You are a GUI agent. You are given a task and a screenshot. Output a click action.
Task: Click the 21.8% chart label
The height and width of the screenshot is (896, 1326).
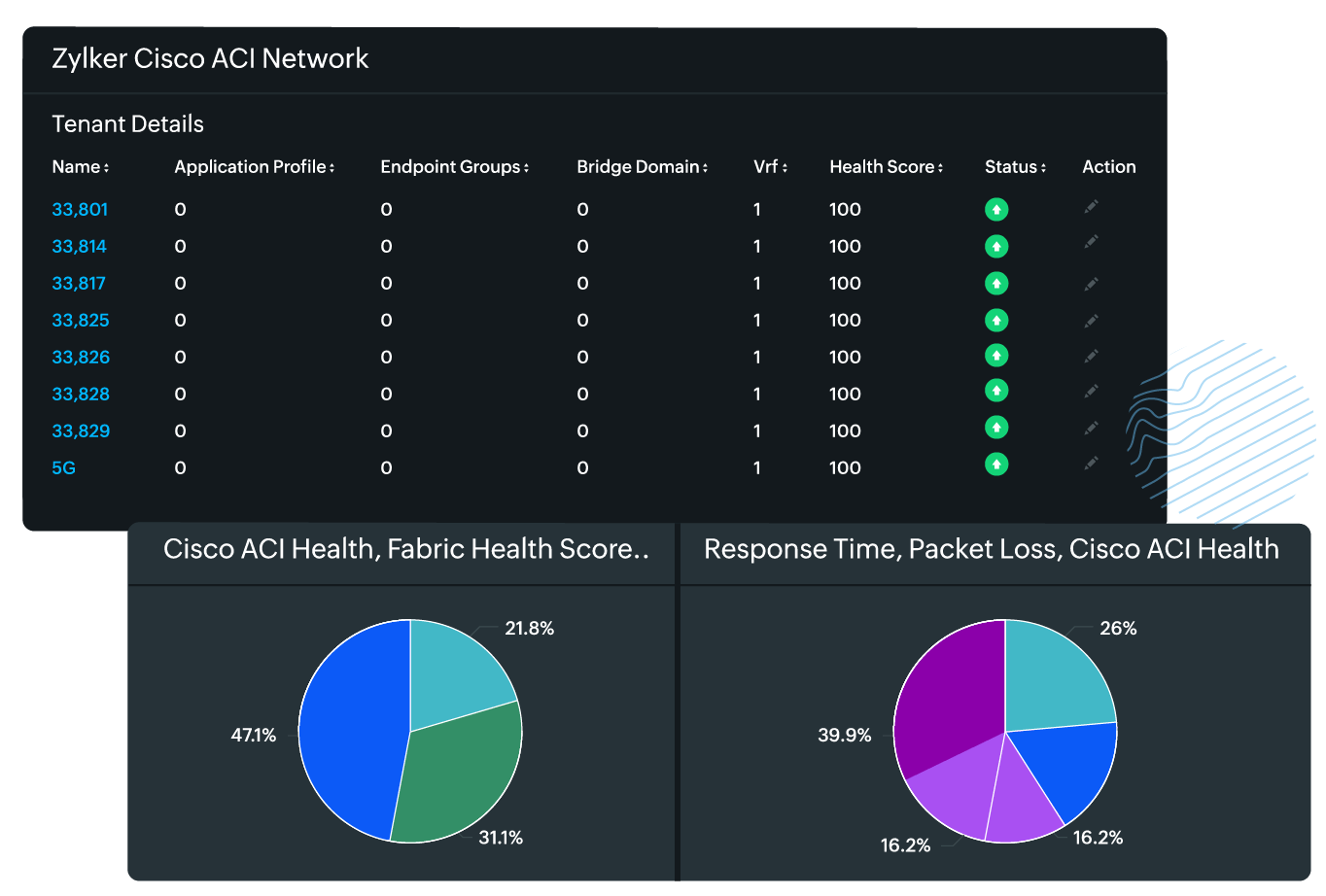click(x=530, y=629)
